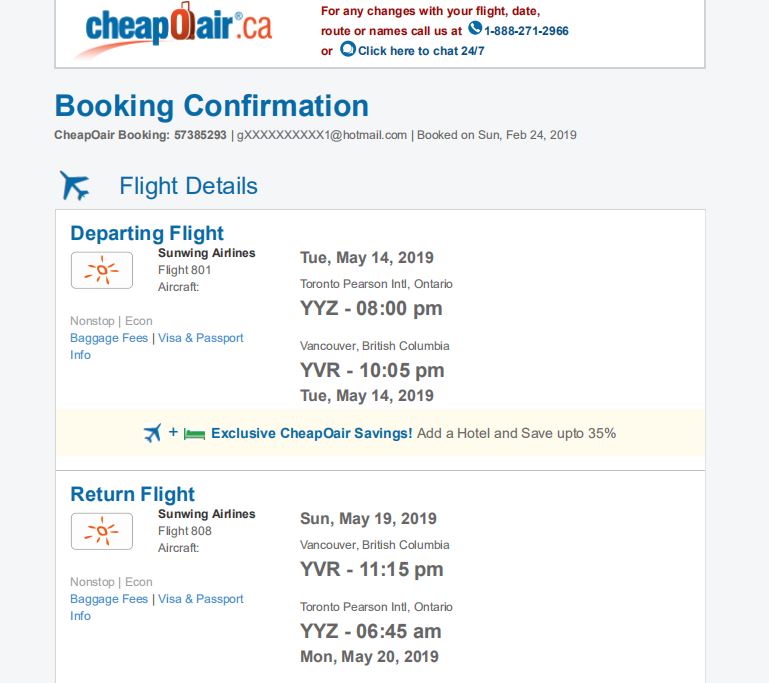Click the Return Flight heading
The width and height of the screenshot is (769, 683).
(x=132, y=494)
